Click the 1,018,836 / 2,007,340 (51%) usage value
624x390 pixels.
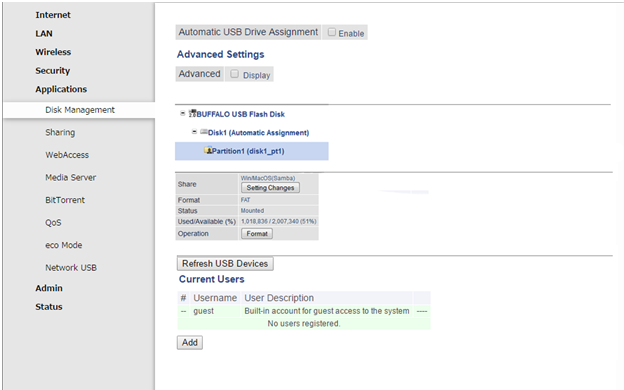coord(279,221)
